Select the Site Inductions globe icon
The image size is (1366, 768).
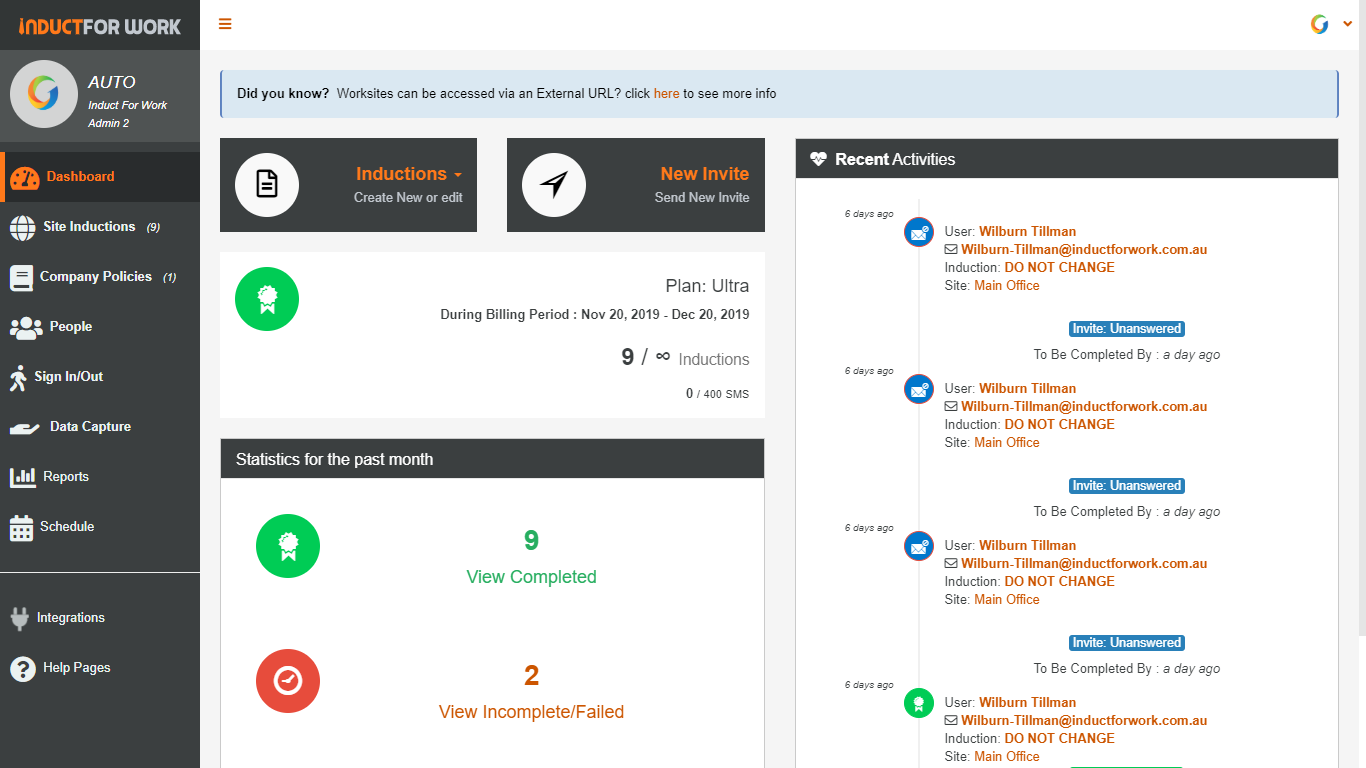(x=22, y=226)
